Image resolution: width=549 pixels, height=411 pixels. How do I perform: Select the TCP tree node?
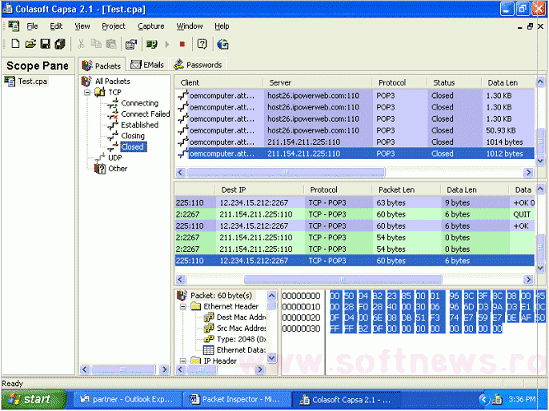point(115,92)
